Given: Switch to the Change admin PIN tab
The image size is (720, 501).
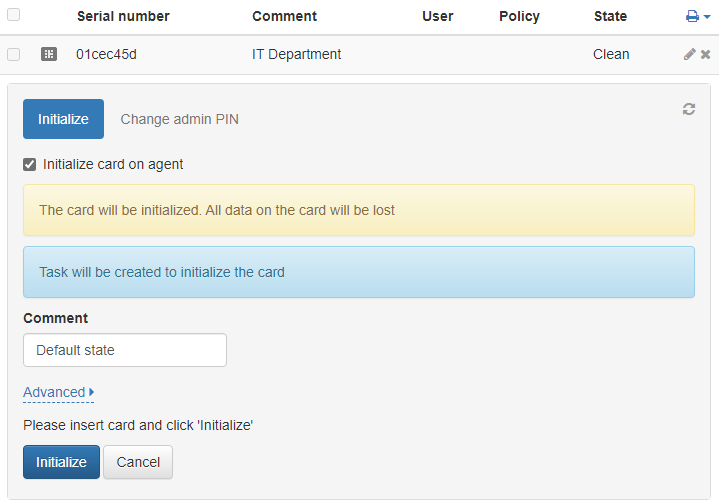Looking at the screenshot, I should coord(179,119).
